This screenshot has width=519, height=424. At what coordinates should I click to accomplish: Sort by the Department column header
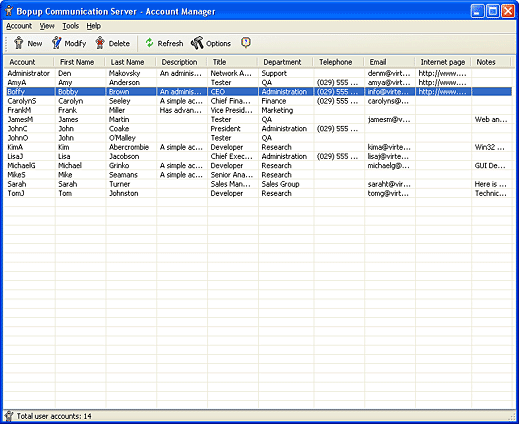click(285, 62)
